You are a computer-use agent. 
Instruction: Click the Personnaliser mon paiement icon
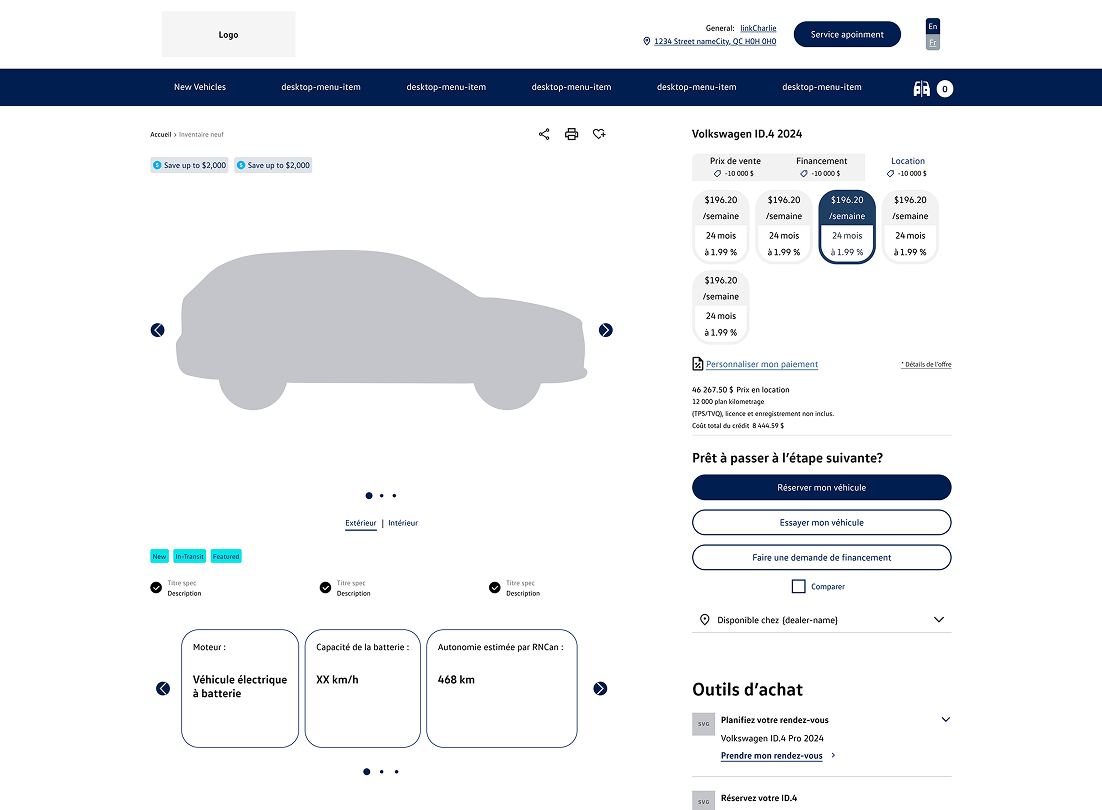[x=697, y=364]
